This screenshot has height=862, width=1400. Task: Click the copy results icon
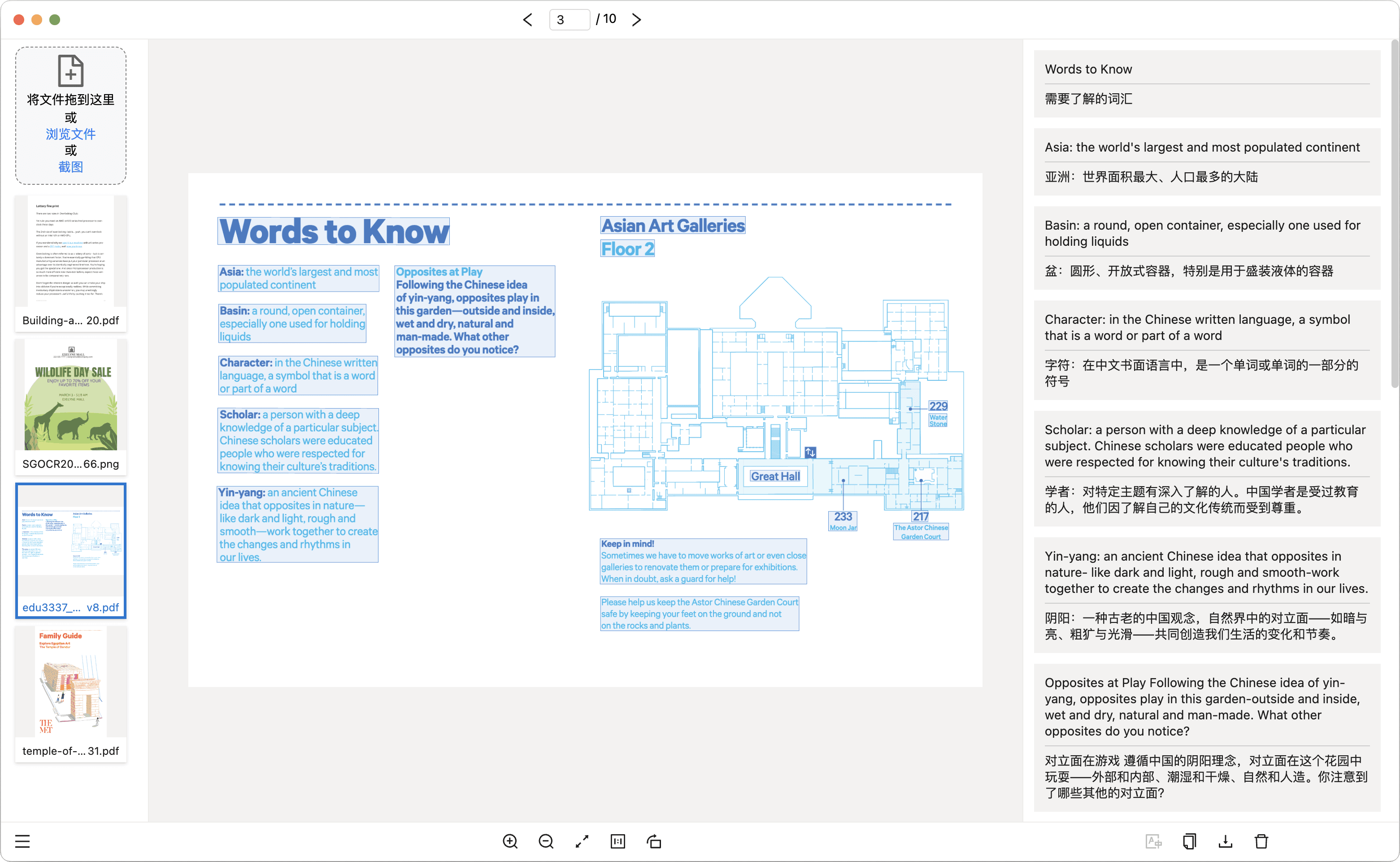[x=1189, y=841]
